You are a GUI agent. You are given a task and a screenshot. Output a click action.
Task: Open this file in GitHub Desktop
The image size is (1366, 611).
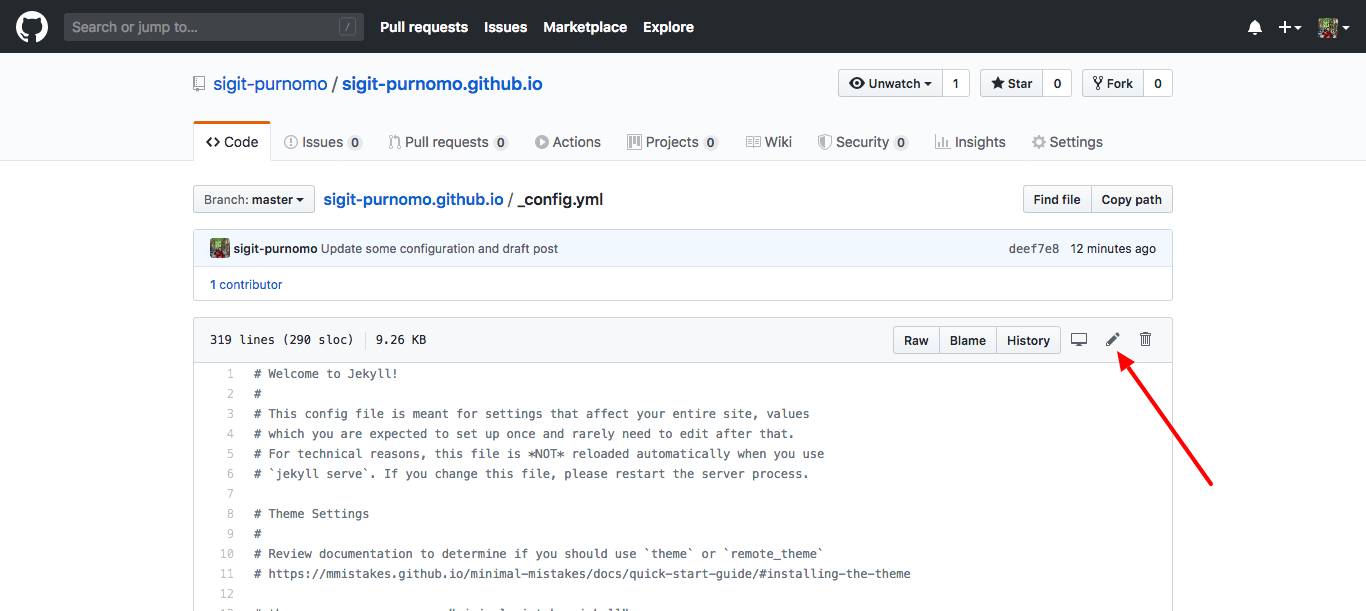pyautogui.click(x=1079, y=340)
